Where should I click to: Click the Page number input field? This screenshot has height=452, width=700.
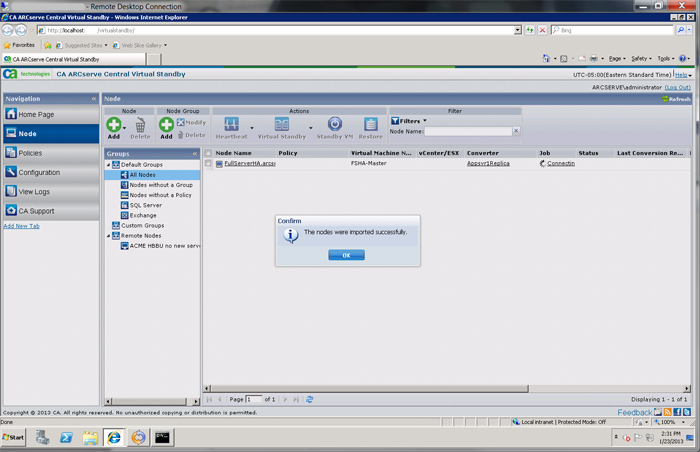pyautogui.click(x=254, y=399)
